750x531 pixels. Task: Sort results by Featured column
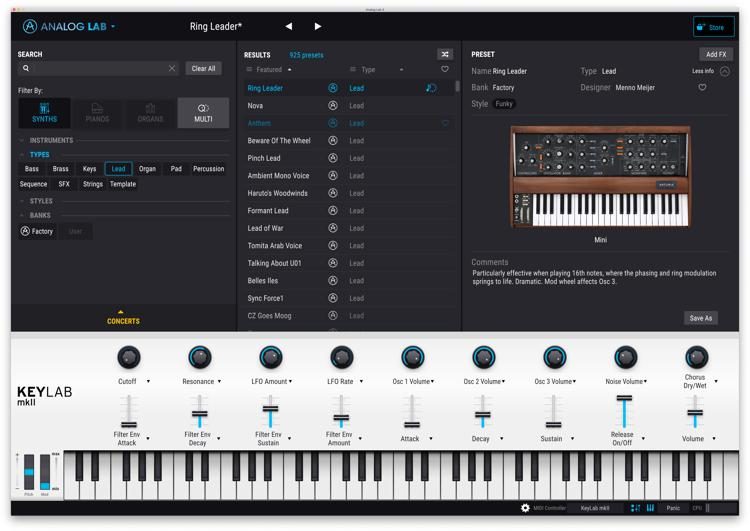[x=269, y=70]
